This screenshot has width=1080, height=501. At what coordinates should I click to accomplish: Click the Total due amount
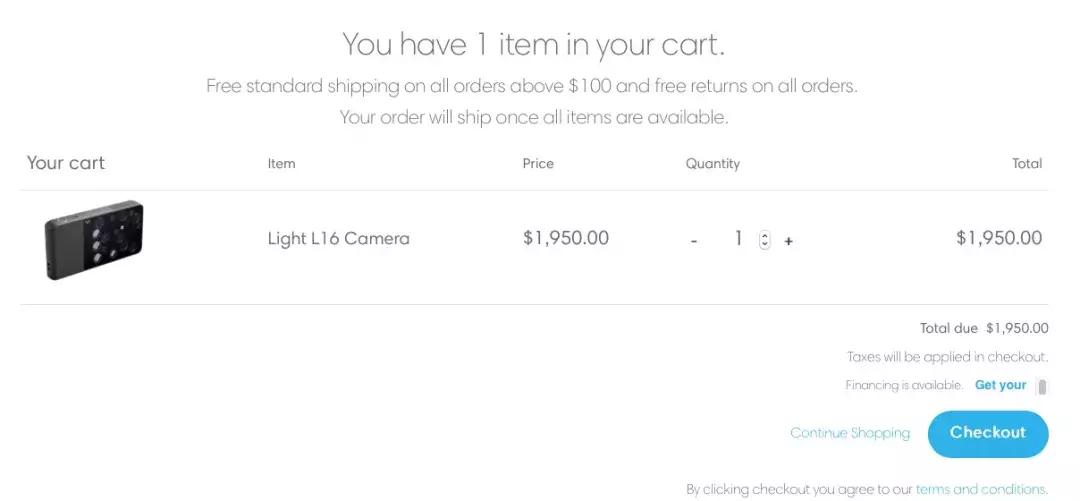pos(1017,328)
